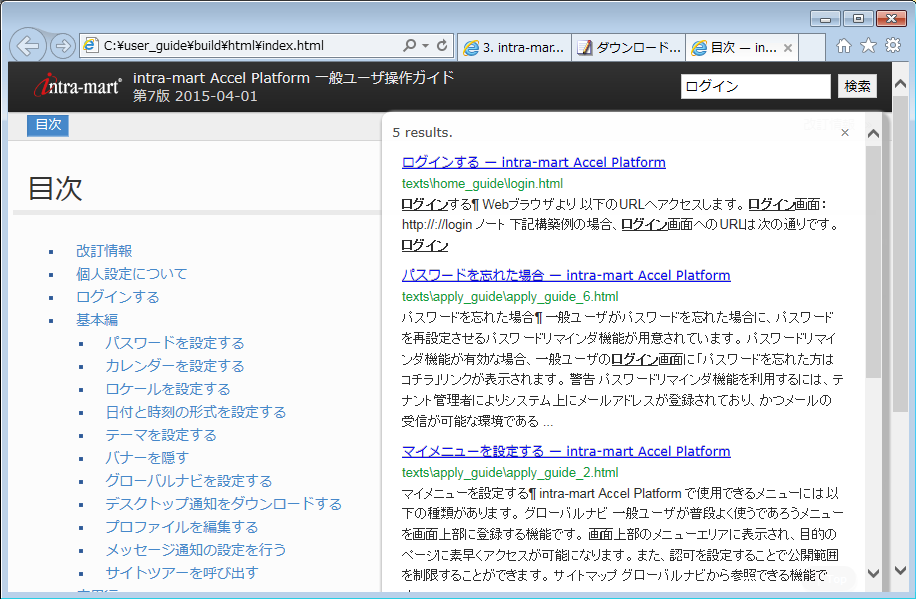
Task: Close the active 目次 browser tab
Action: click(x=788, y=47)
